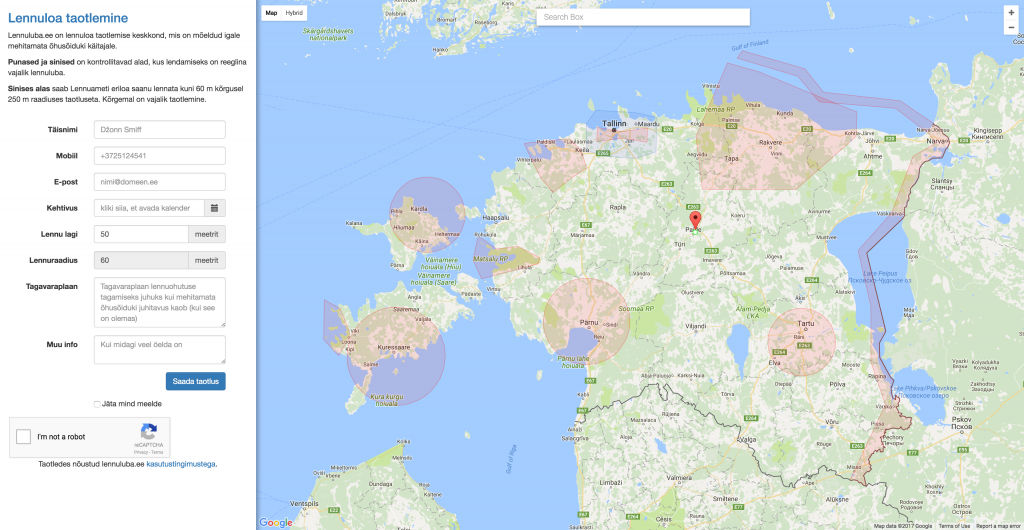The width and height of the screenshot is (1024, 530).
Task: Focus the map Search Box field
Action: [642, 17]
